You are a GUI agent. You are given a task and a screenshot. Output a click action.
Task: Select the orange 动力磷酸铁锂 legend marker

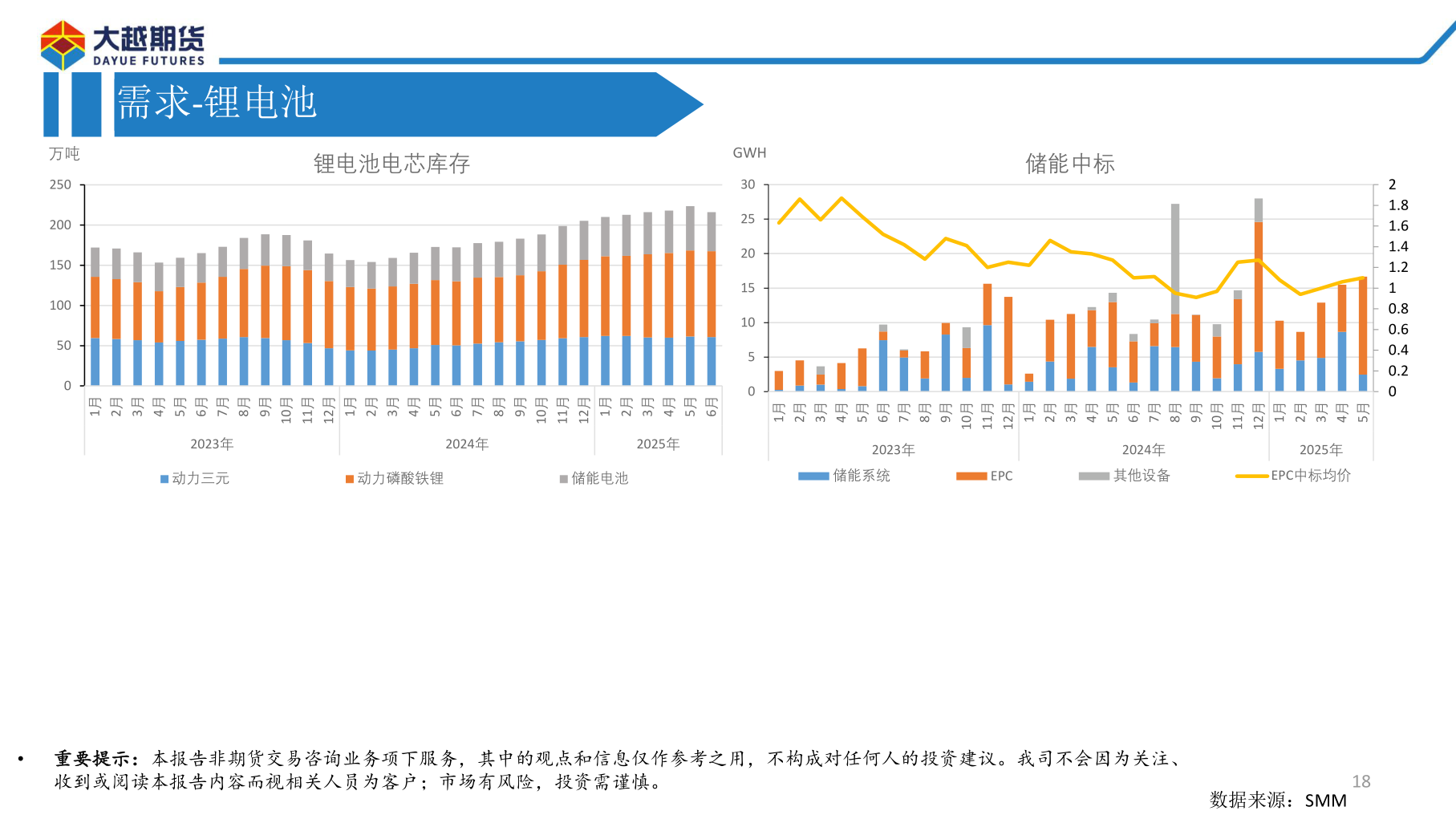click(349, 478)
